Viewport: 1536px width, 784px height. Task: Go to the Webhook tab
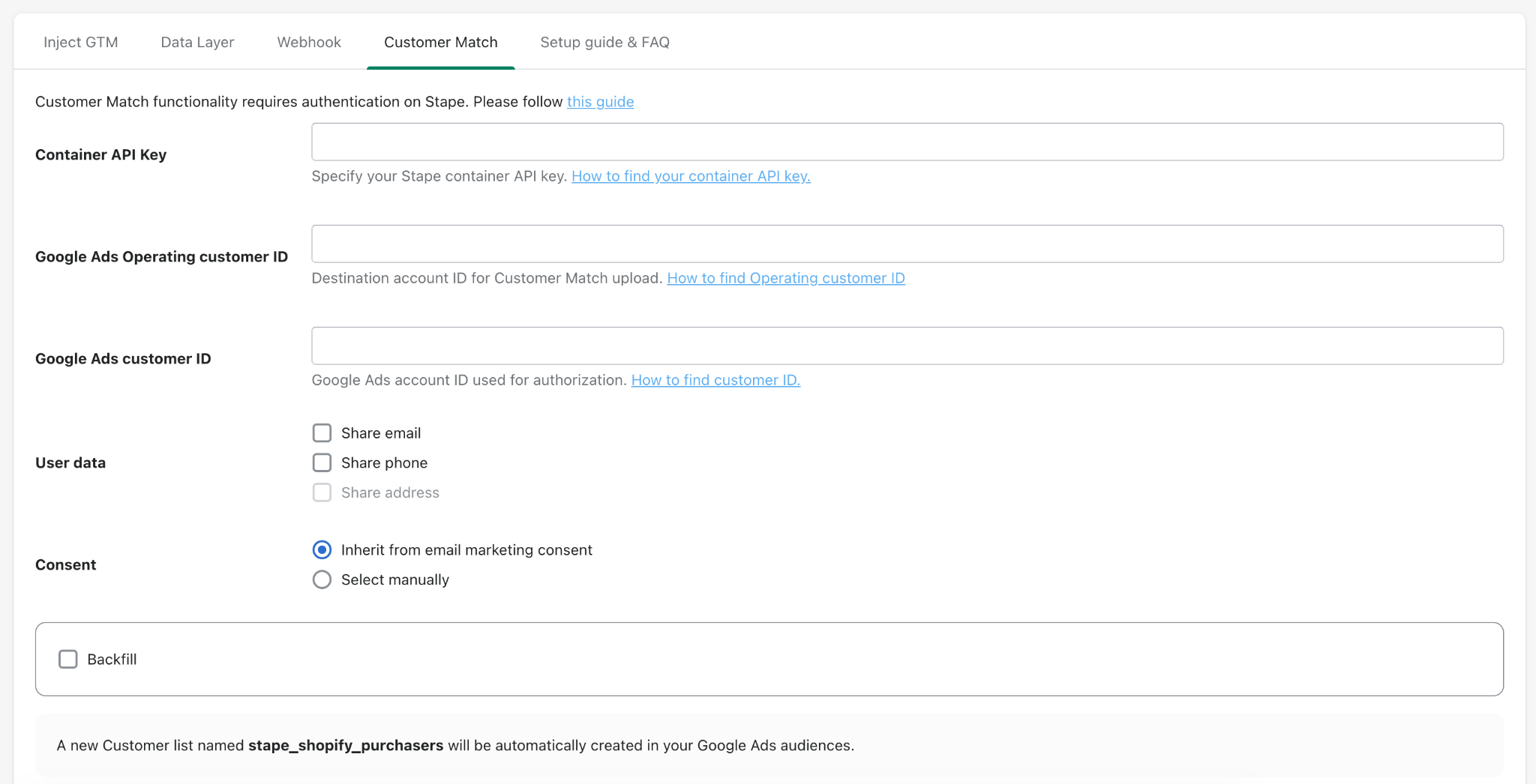(309, 42)
